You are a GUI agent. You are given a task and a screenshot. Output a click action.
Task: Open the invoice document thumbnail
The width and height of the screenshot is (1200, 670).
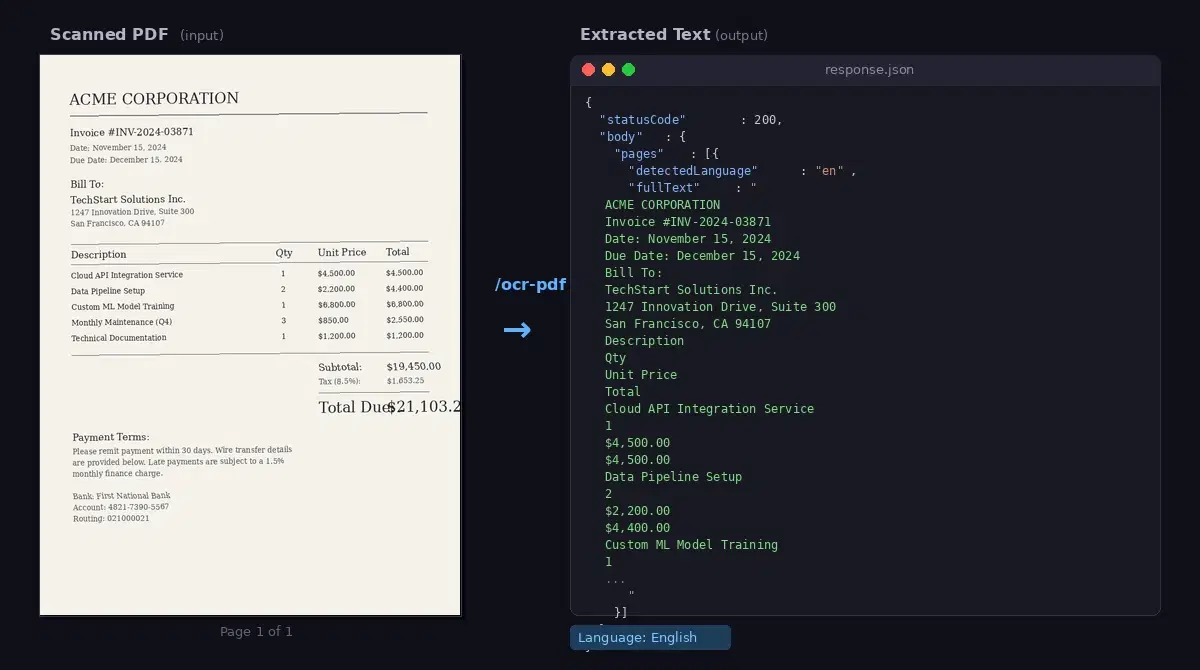pos(249,333)
